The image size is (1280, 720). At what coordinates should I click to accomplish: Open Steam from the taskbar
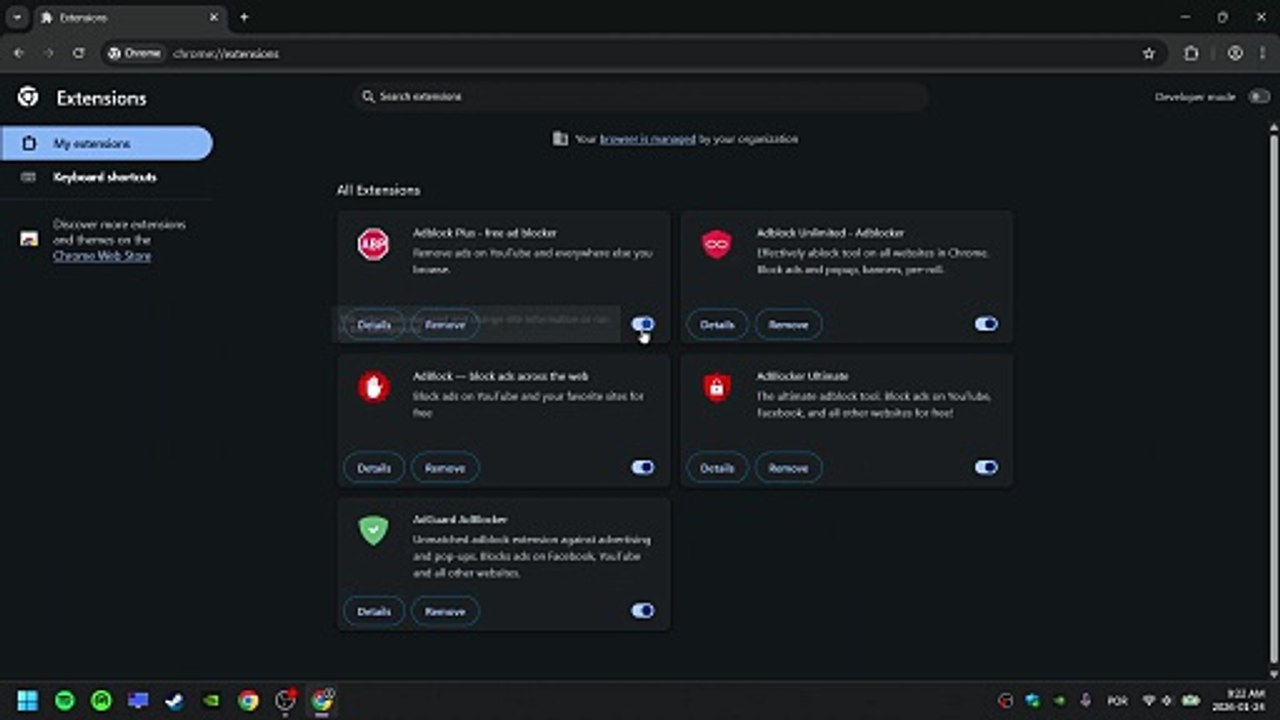coord(174,700)
